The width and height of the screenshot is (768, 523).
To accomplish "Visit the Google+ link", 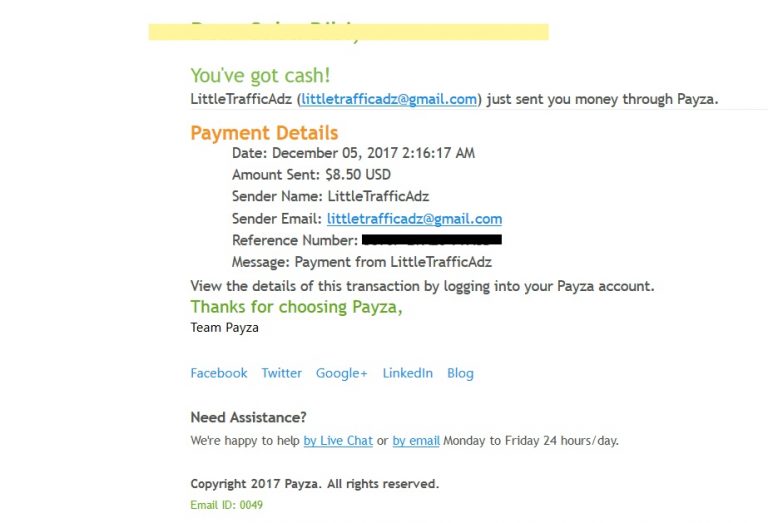I will 342,373.
